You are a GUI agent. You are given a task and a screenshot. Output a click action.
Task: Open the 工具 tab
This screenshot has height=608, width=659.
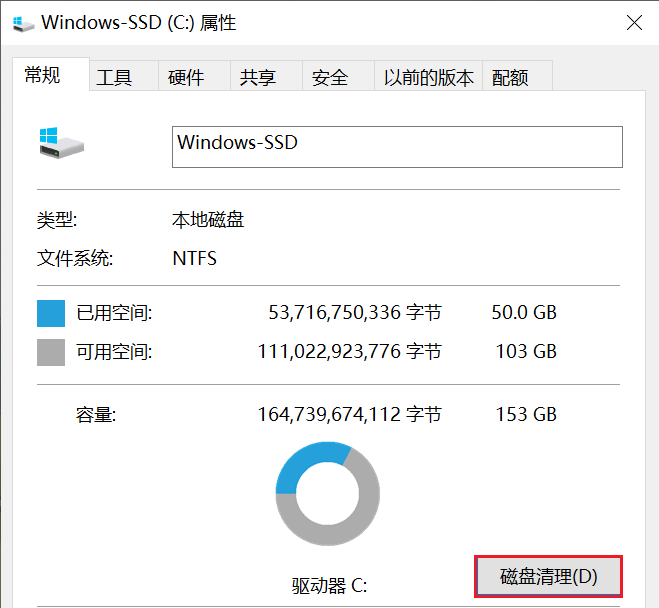114,77
